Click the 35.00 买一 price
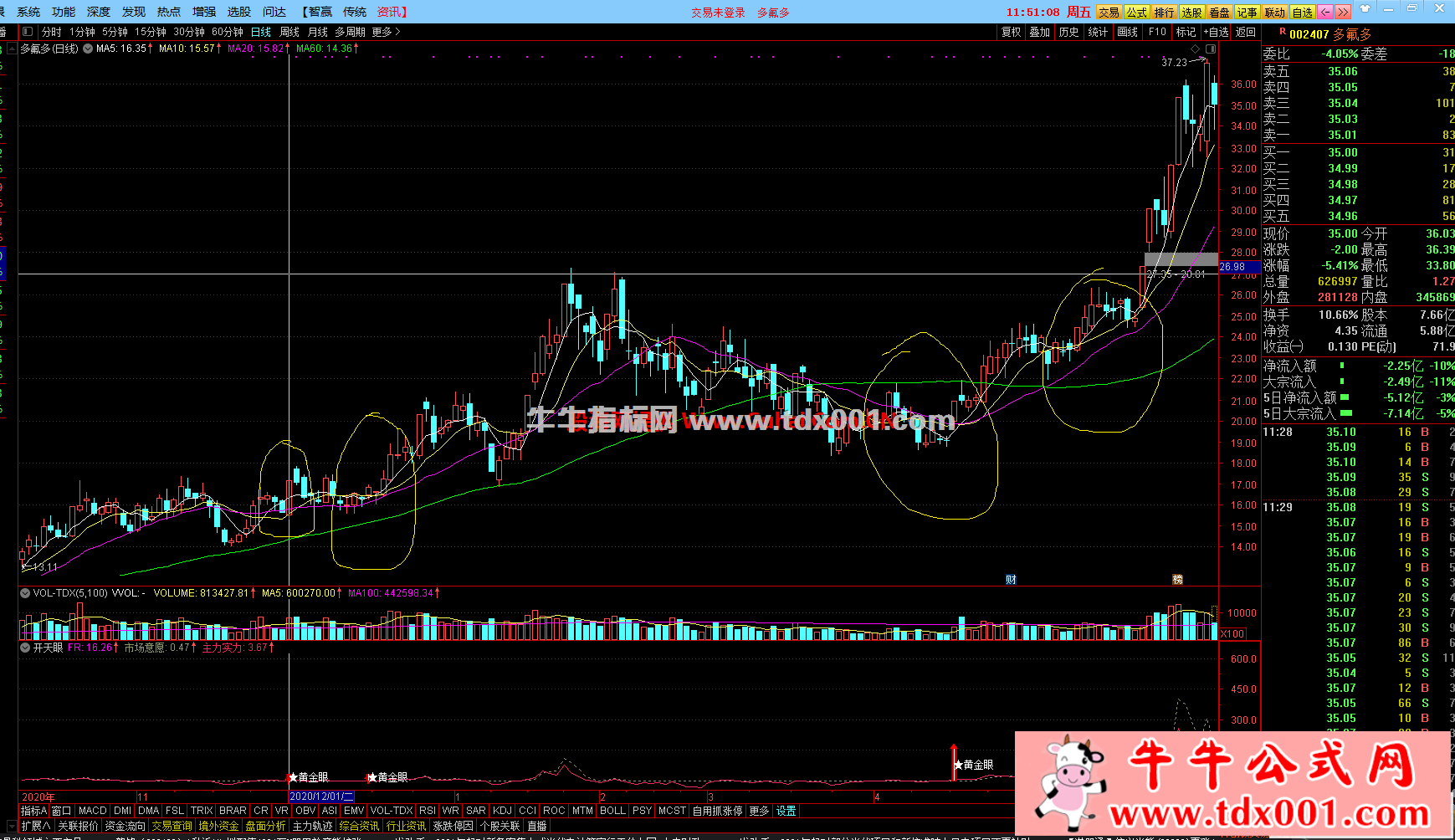The width and height of the screenshot is (1455, 840). 1343,152
